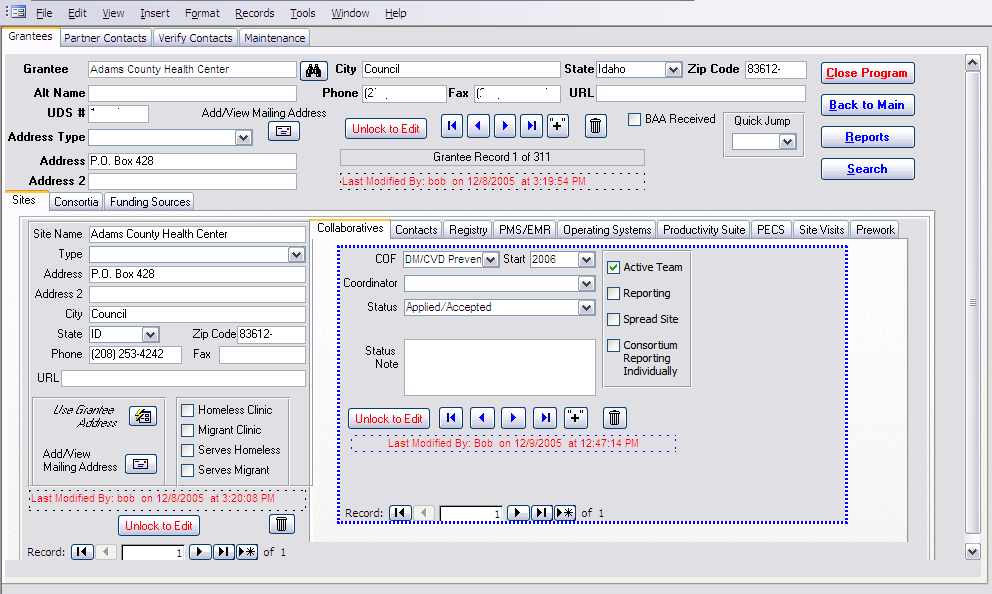Delete collaborative record trash icon
Image resolution: width=992 pixels, height=594 pixels.
tap(614, 418)
